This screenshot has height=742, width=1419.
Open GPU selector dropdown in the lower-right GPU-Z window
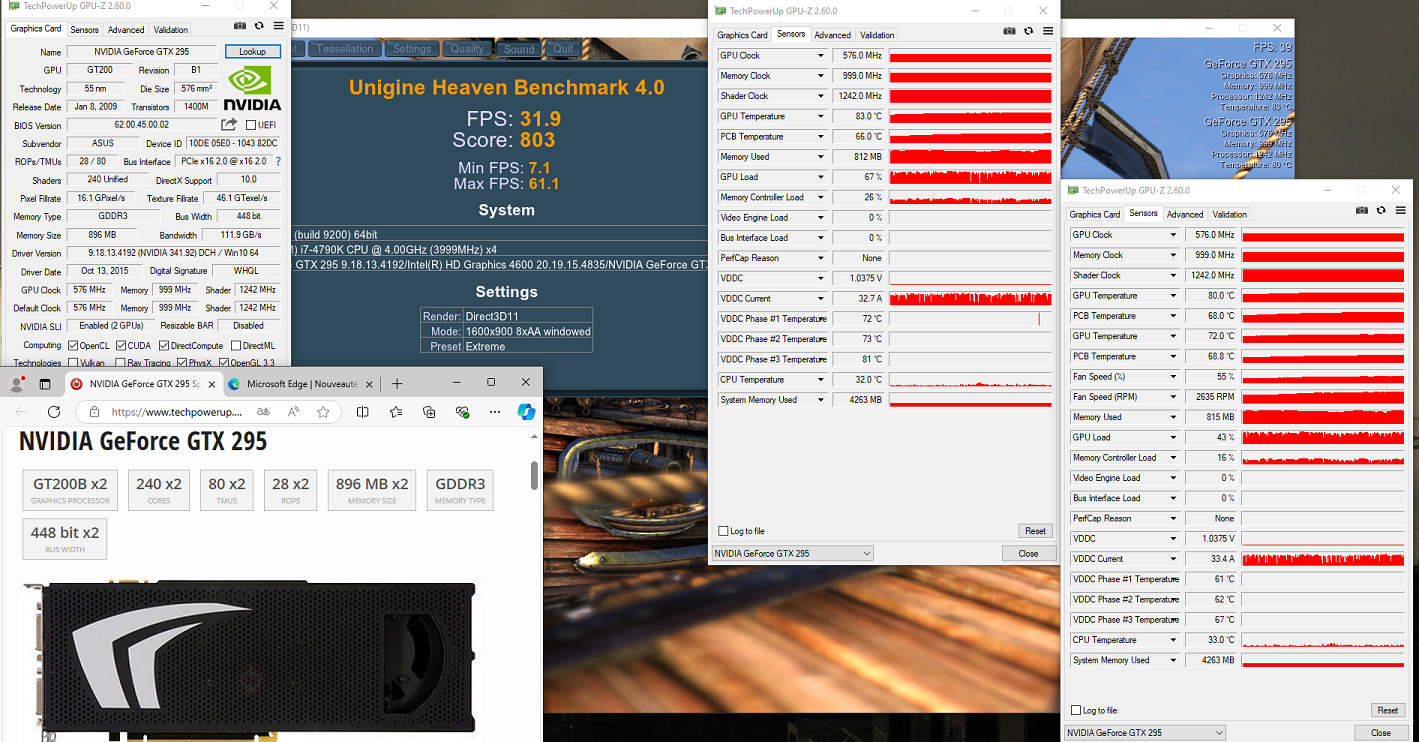click(1145, 733)
